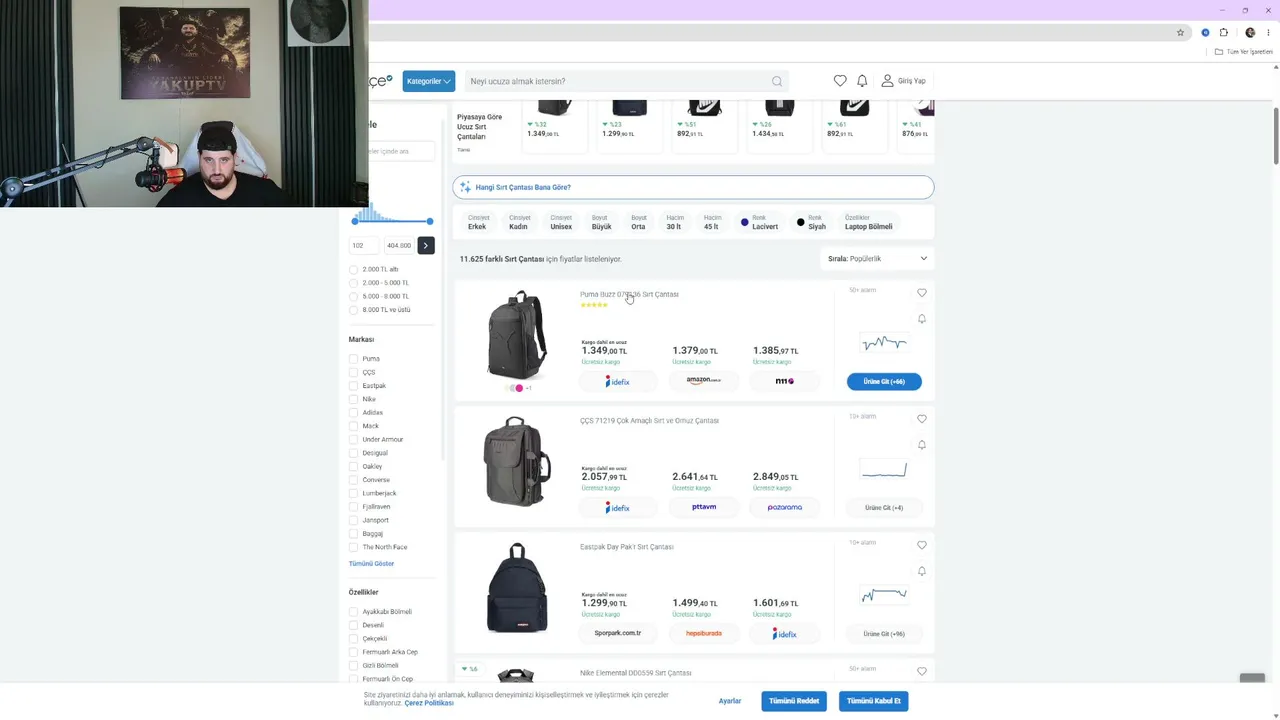The height and width of the screenshot is (720, 1280).
Task: Check the Puma brand checkbox
Action: 353,359
